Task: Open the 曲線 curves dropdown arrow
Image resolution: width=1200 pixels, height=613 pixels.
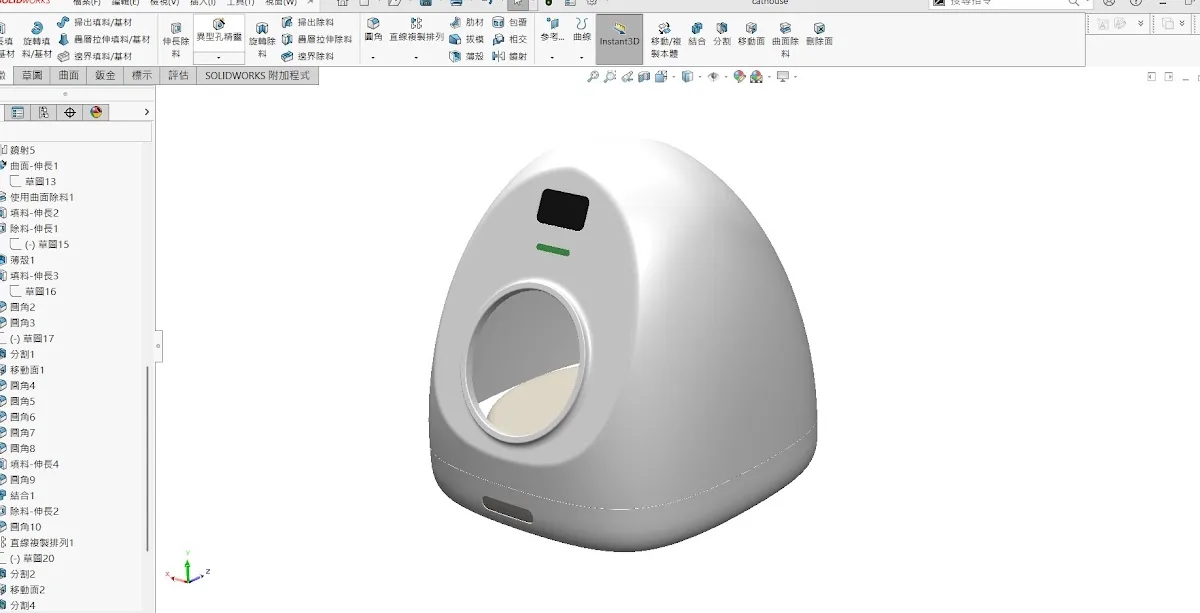Action: 582,58
